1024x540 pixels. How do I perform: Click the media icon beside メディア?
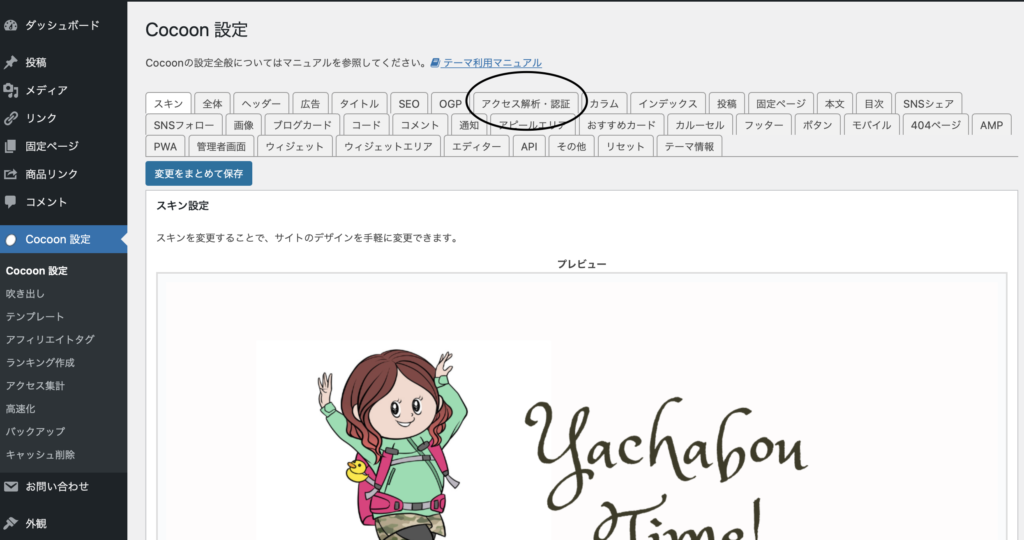click(10, 90)
